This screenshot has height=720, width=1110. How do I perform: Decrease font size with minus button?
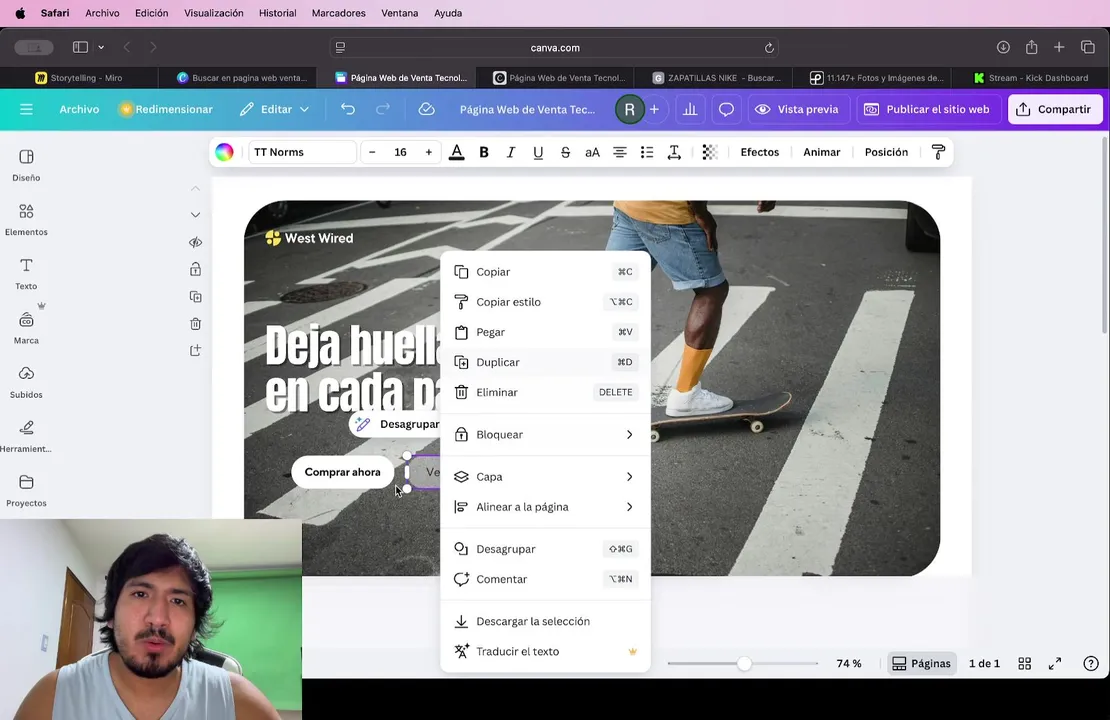(372, 152)
